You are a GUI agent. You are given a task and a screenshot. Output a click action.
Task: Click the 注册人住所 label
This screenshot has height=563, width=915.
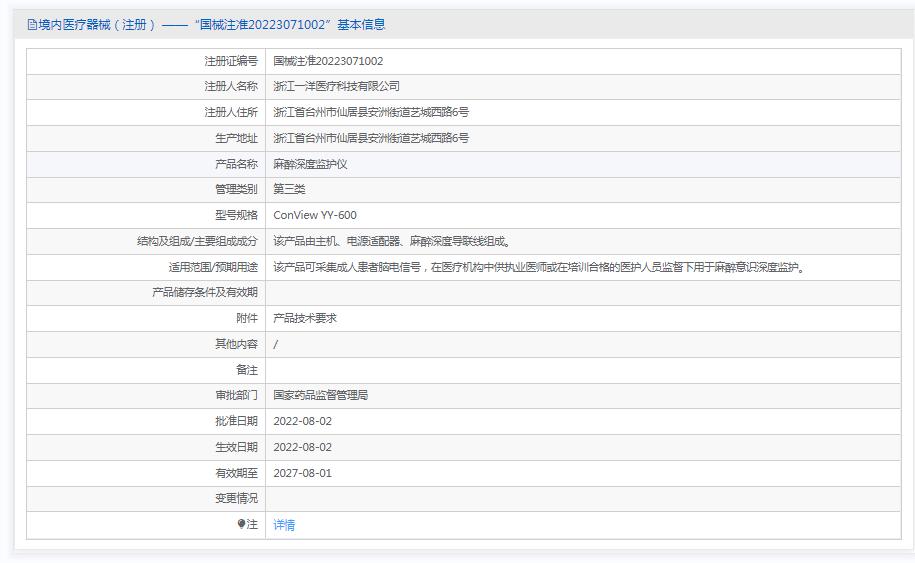231,112
